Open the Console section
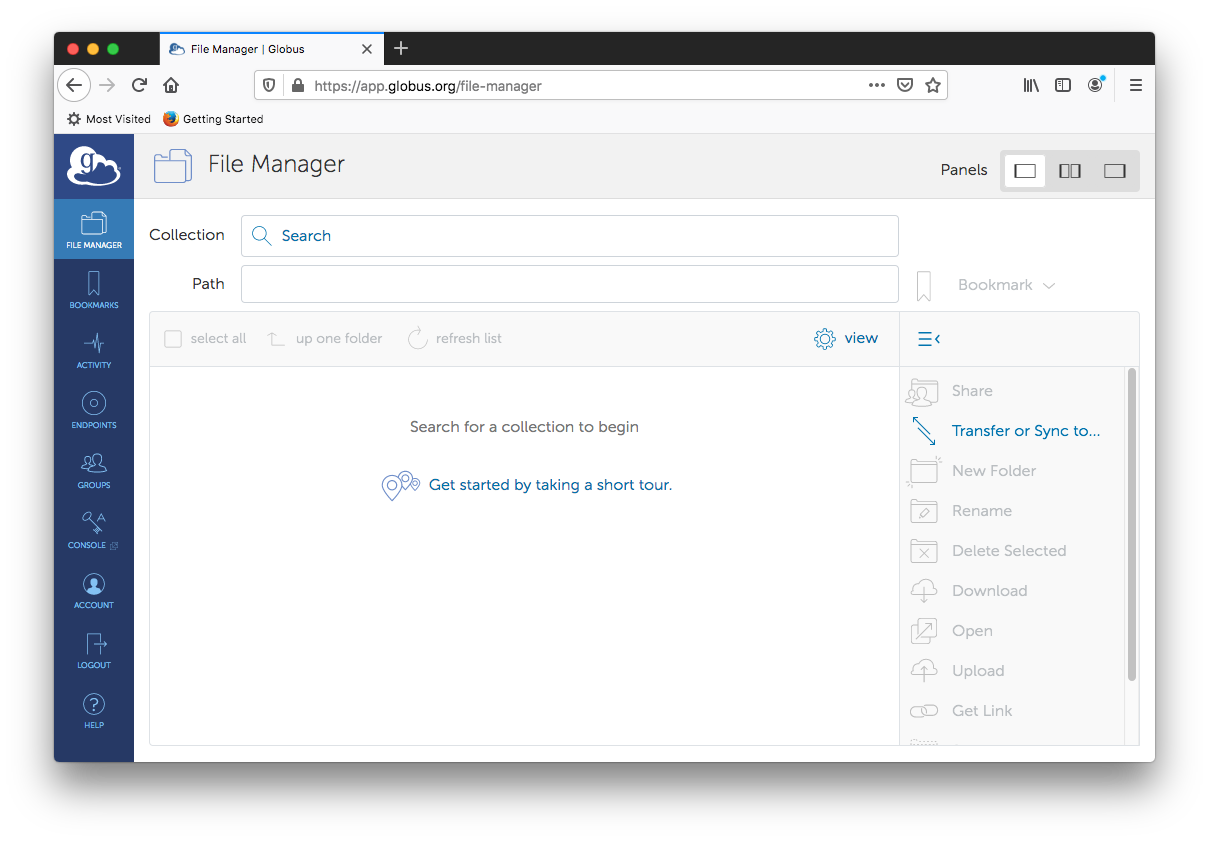1209x841 pixels. click(94, 529)
